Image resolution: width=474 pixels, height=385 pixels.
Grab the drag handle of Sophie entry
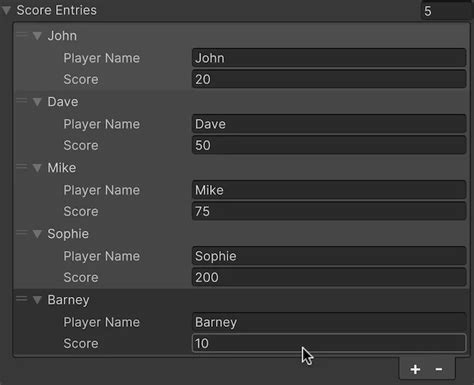pos(22,233)
